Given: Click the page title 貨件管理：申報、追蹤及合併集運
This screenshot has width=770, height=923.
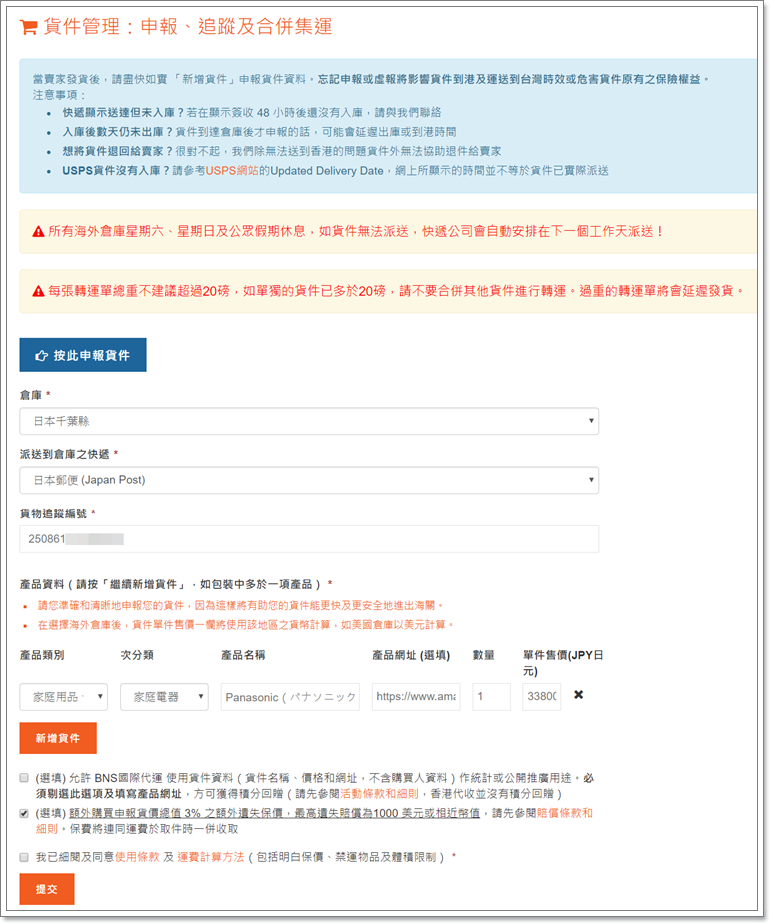Looking at the screenshot, I should [x=188, y=27].
